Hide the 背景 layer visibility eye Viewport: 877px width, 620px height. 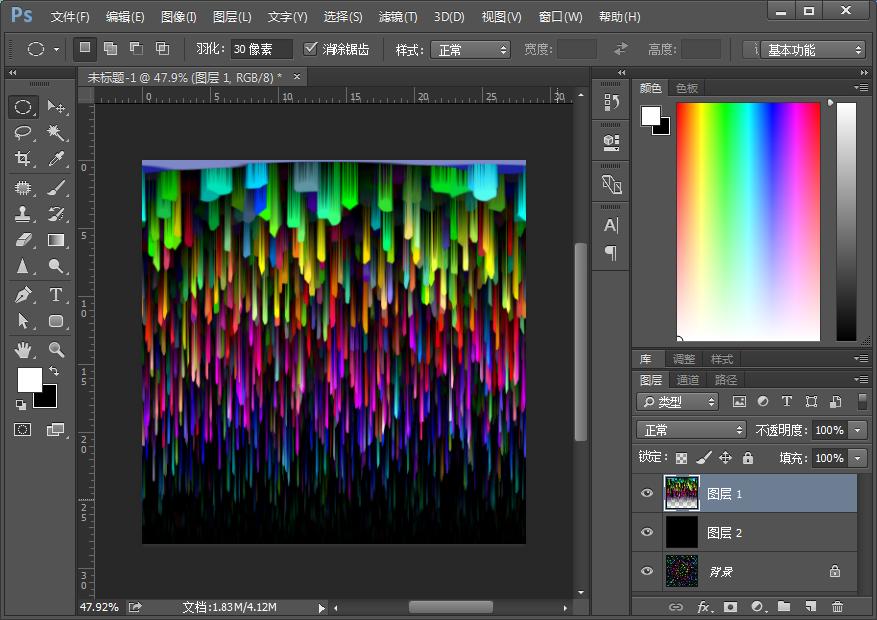click(x=647, y=571)
